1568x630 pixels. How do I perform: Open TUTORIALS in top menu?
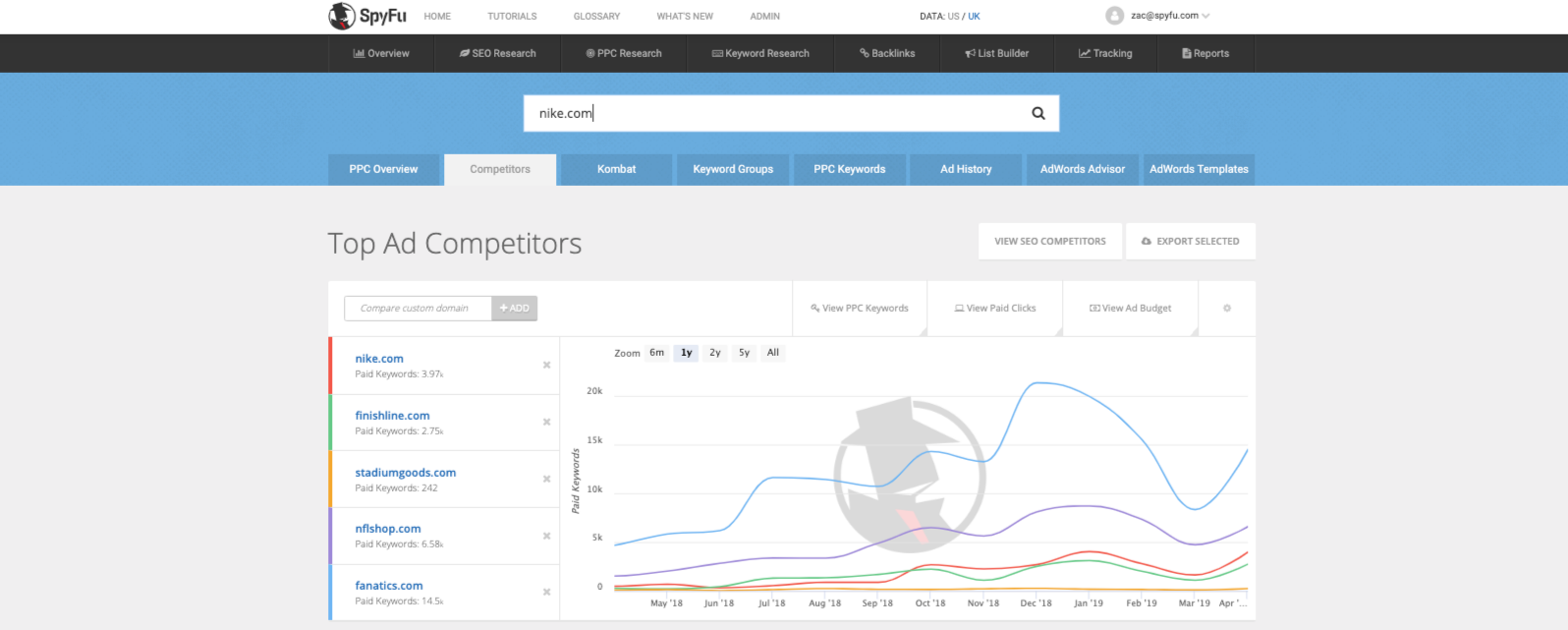pyautogui.click(x=512, y=17)
